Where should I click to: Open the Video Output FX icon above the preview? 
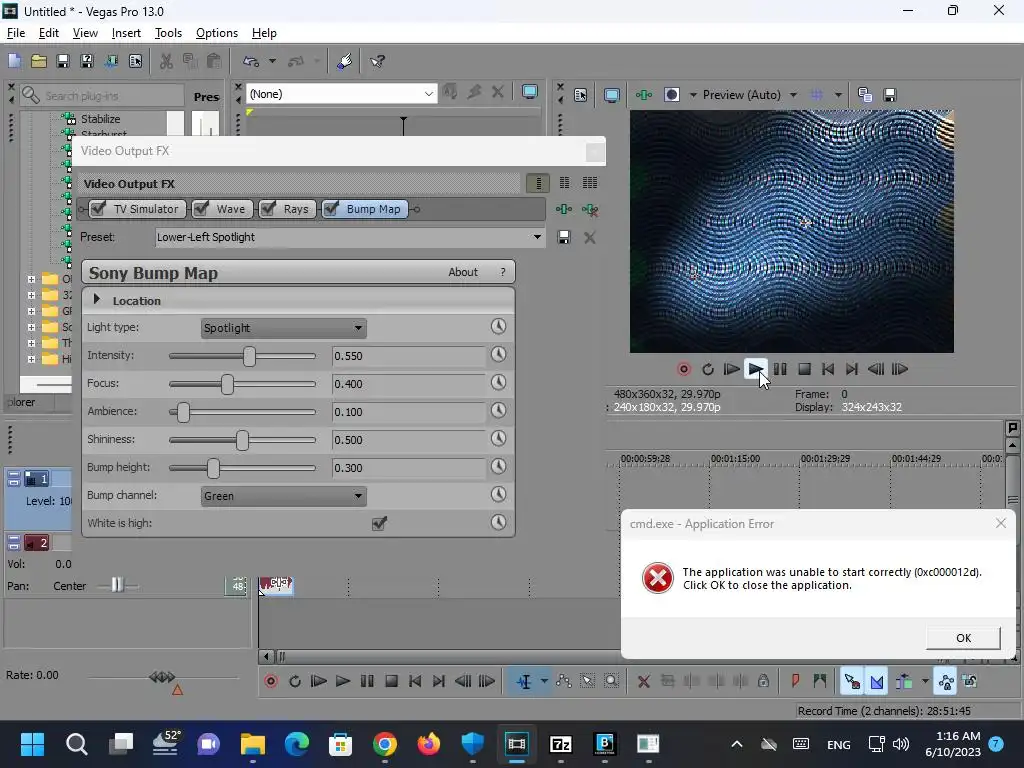pyautogui.click(x=644, y=95)
